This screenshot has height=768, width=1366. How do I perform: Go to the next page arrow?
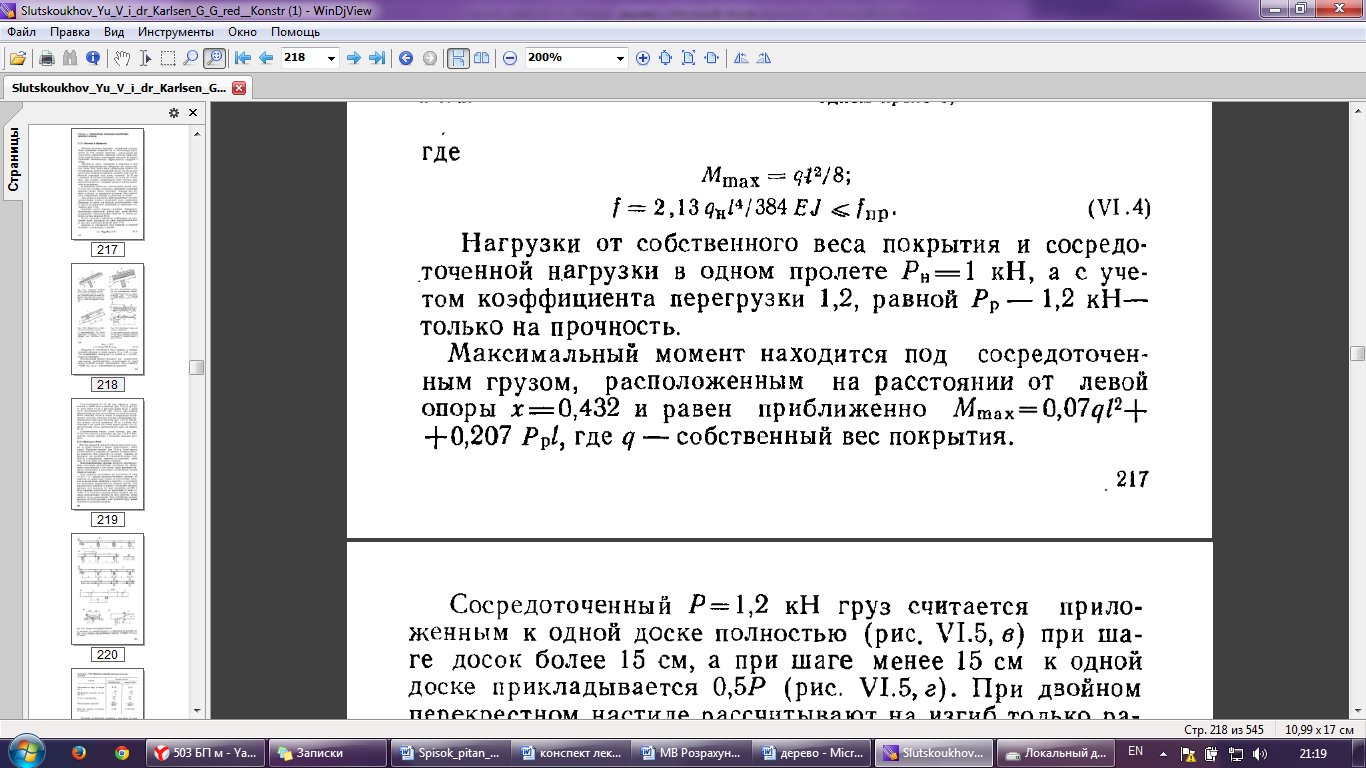[353, 58]
